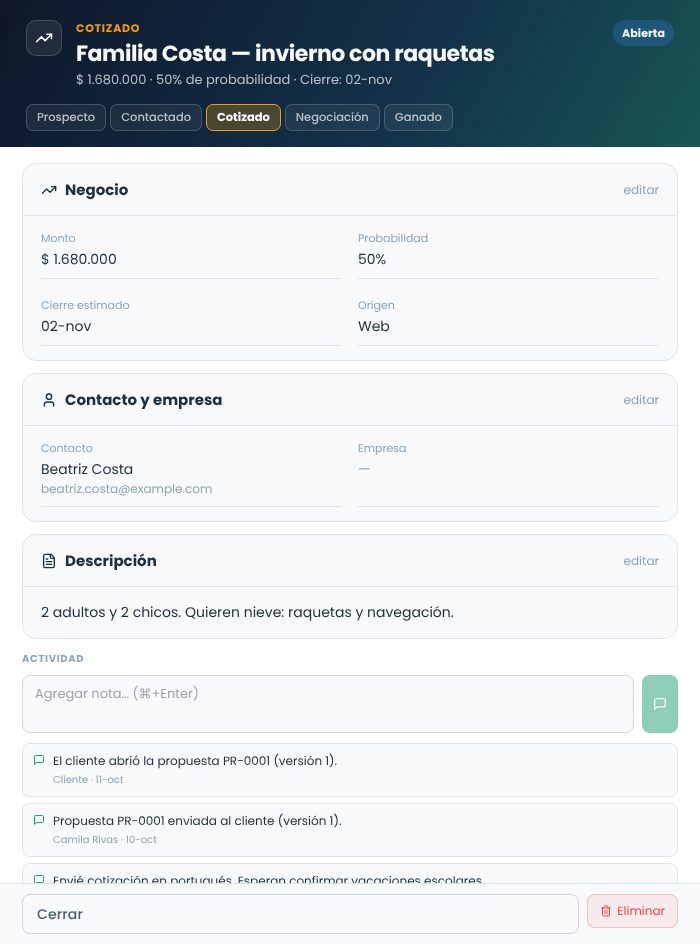Select the Cotizado stage
This screenshot has width=700, height=944.
coord(243,117)
